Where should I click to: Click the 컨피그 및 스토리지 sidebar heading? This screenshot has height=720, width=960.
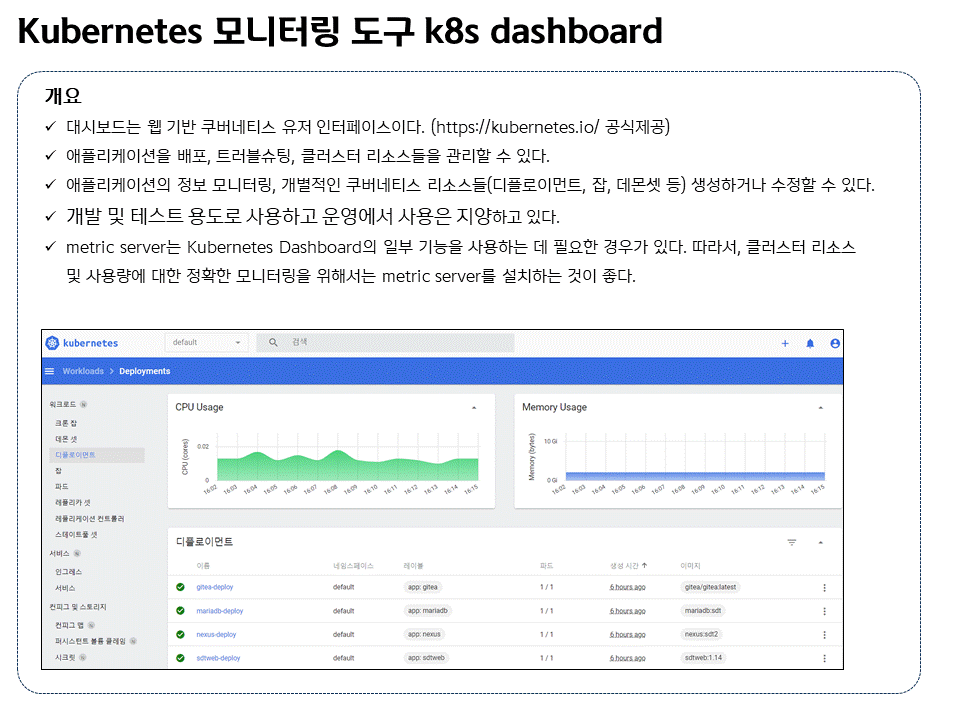click(x=78, y=607)
